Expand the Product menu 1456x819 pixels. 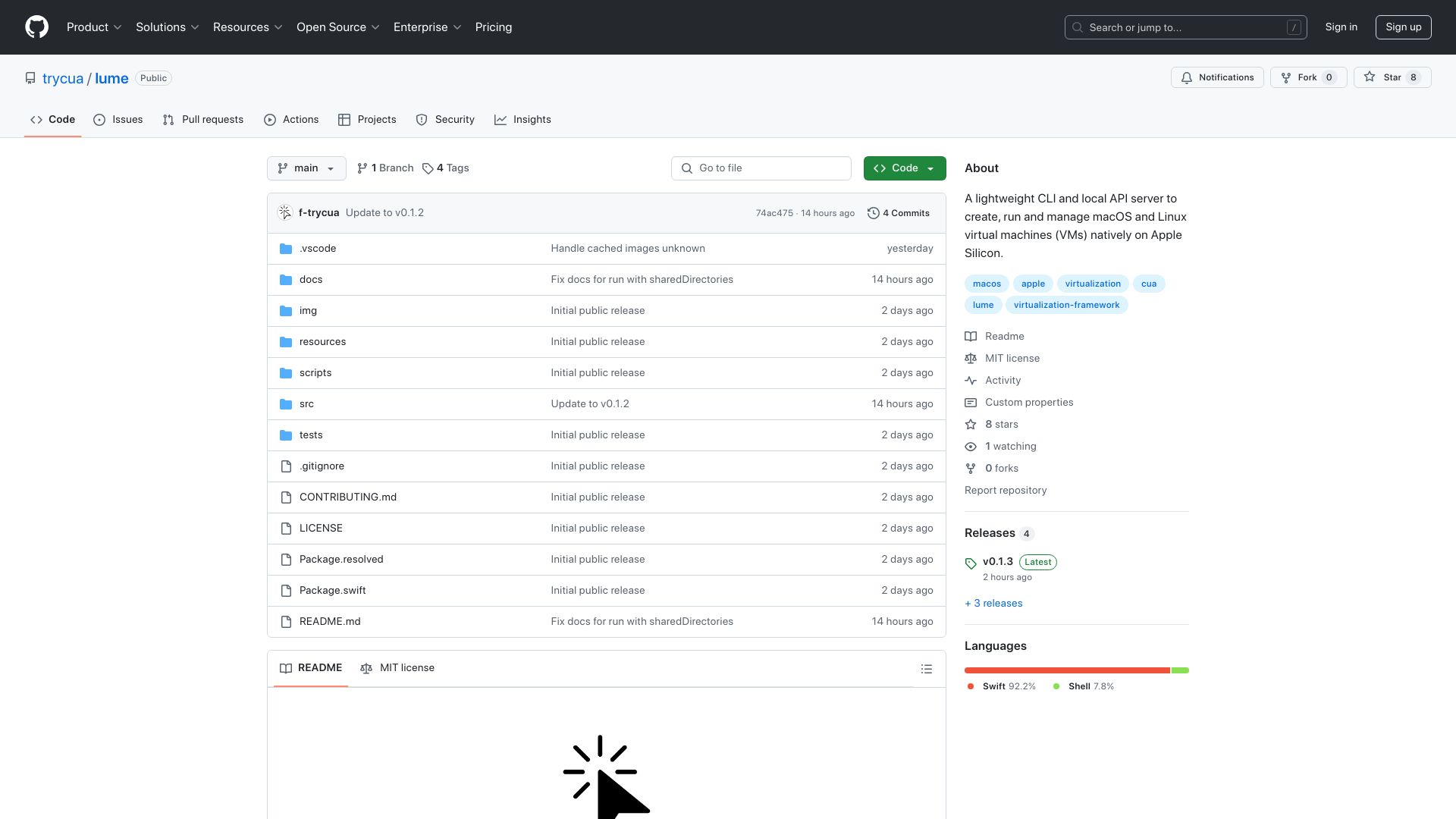tap(94, 27)
